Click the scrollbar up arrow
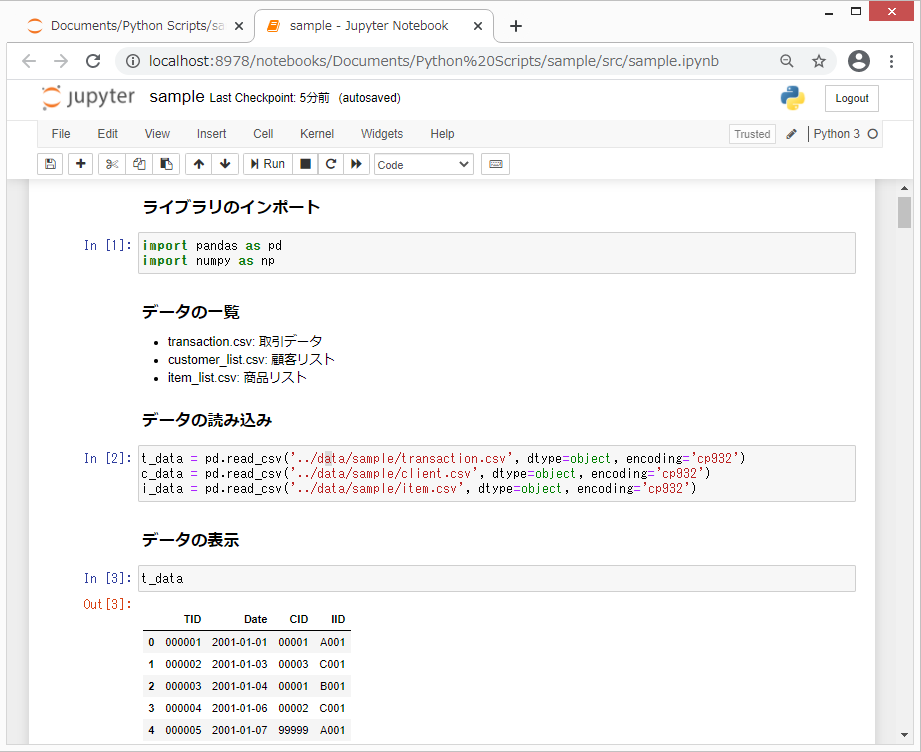Image resolution: width=921 pixels, height=752 pixels. click(x=904, y=188)
